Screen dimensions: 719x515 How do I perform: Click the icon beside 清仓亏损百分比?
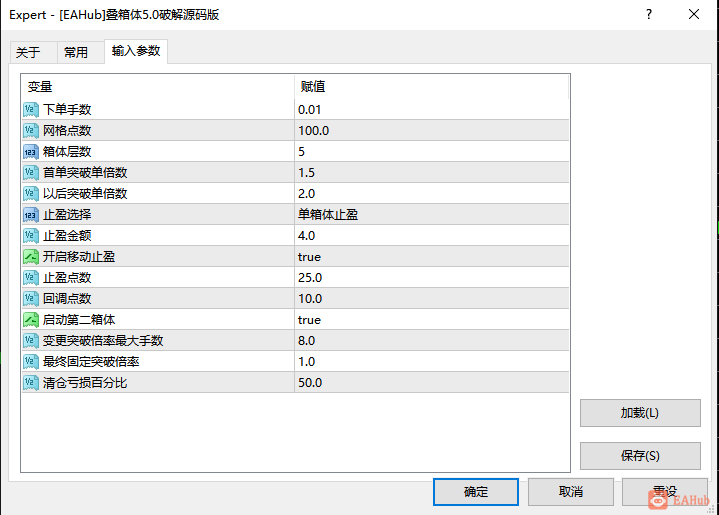click(x=31, y=382)
